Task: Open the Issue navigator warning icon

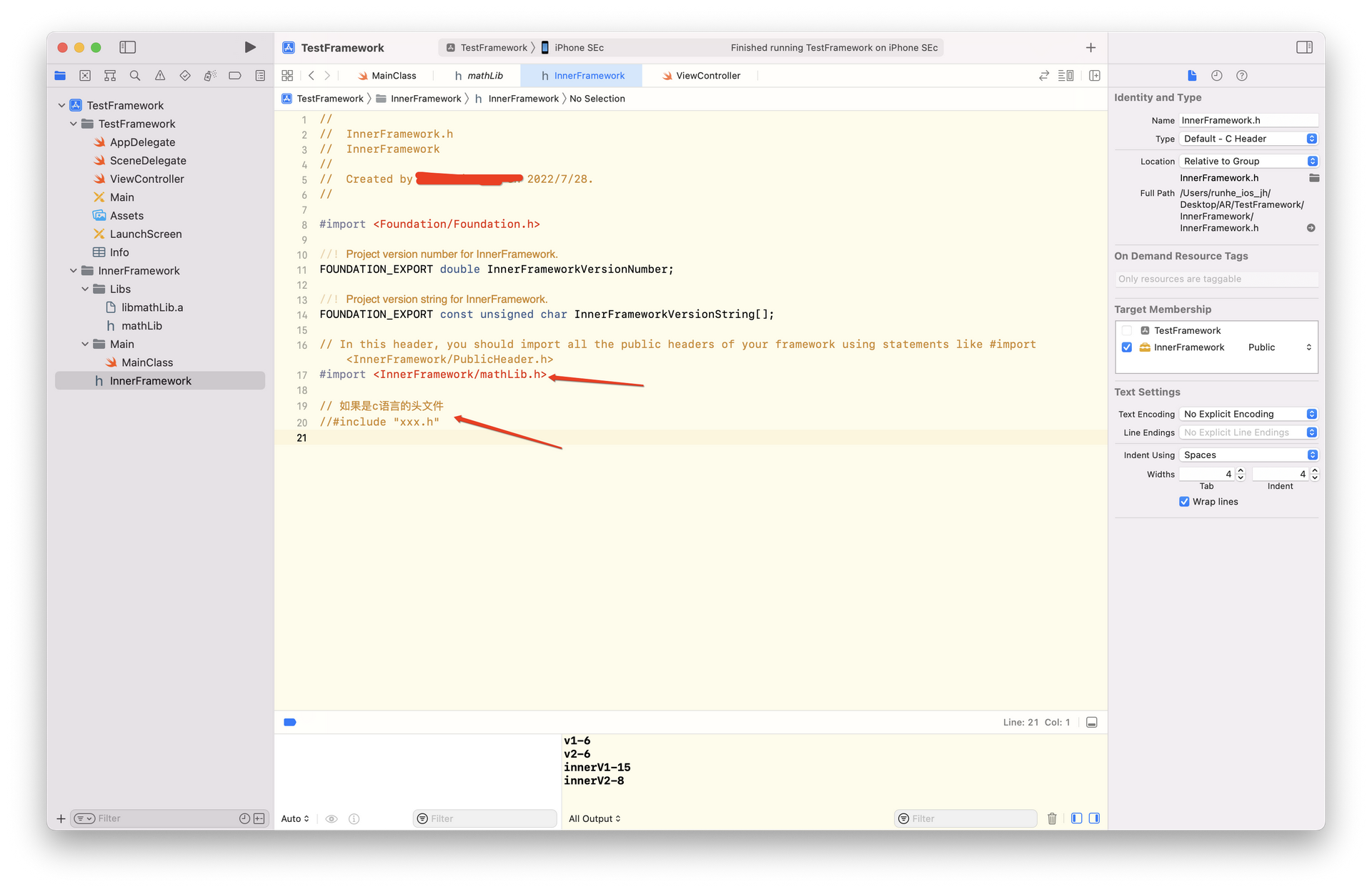Action: [x=160, y=76]
